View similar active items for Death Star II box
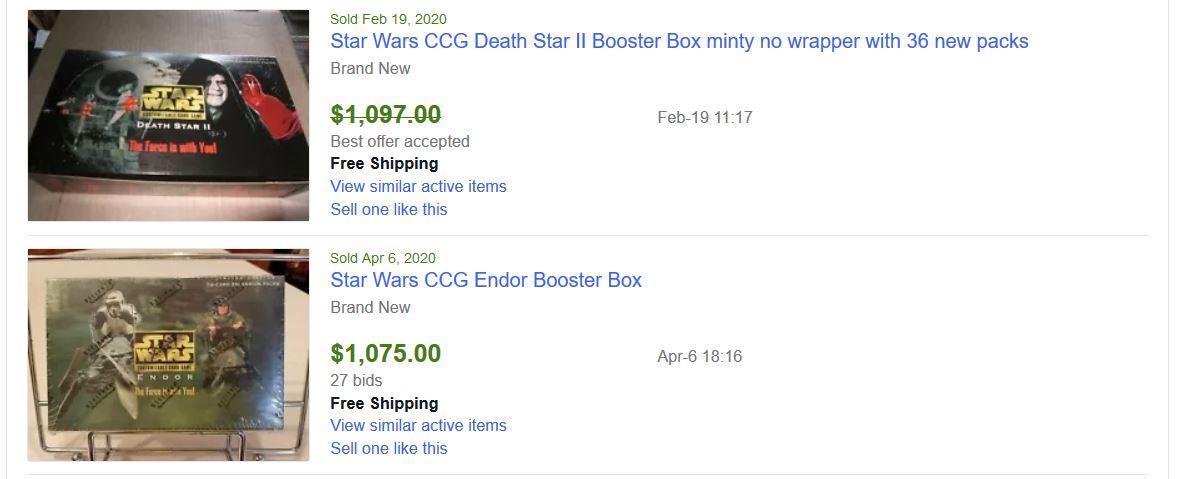1190x479 pixels. click(418, 186)
